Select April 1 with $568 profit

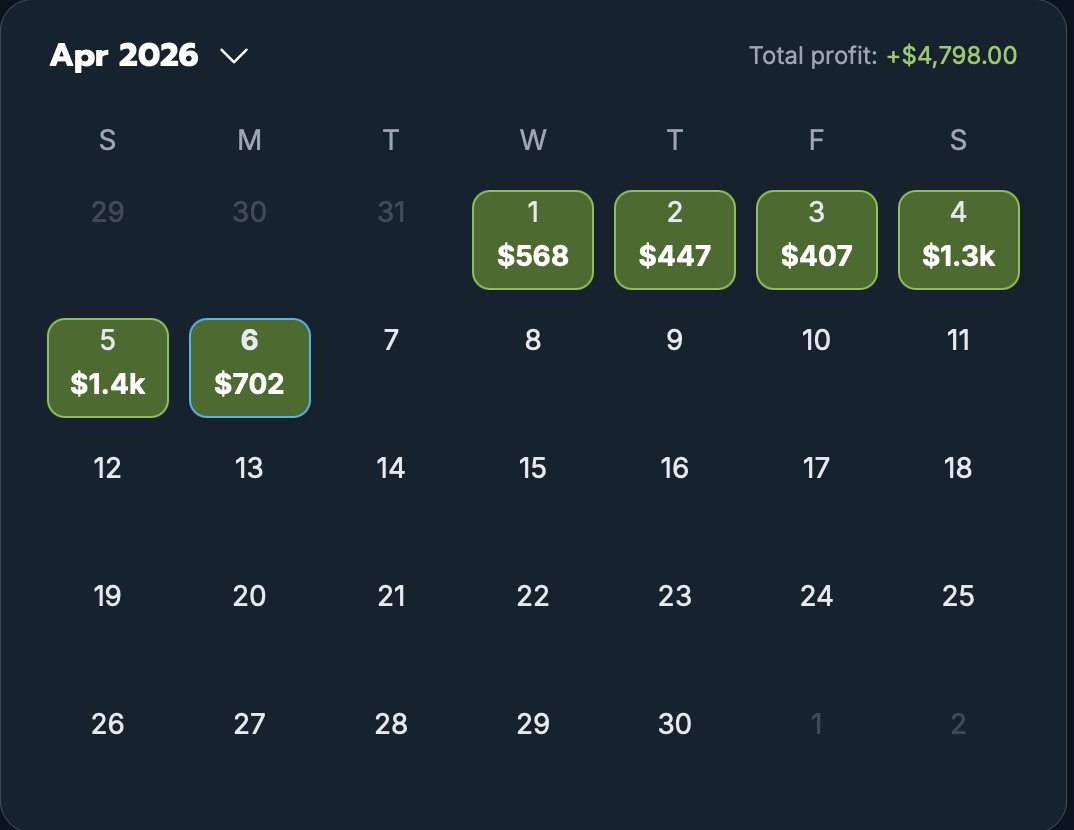533,240
